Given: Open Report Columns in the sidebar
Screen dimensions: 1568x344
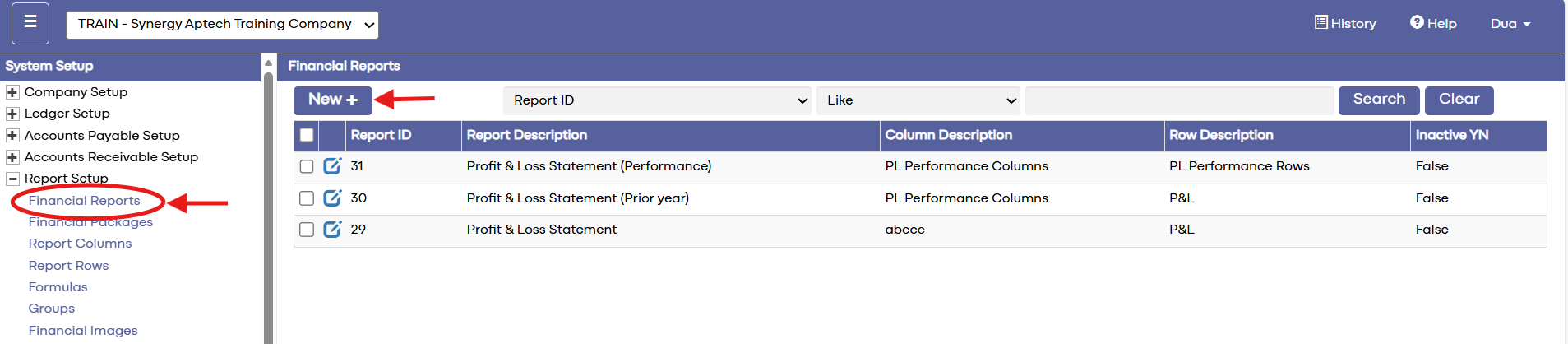Looking at the screenshot, I should tap(80, 244).
